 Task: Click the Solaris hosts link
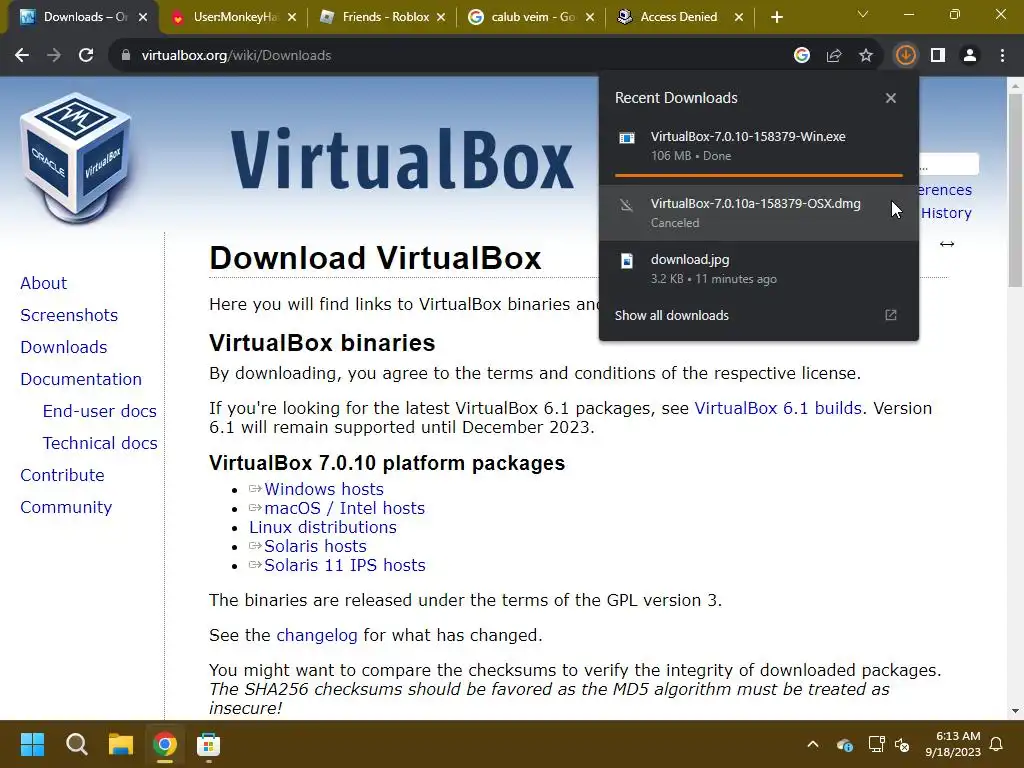tap(315, 546)
